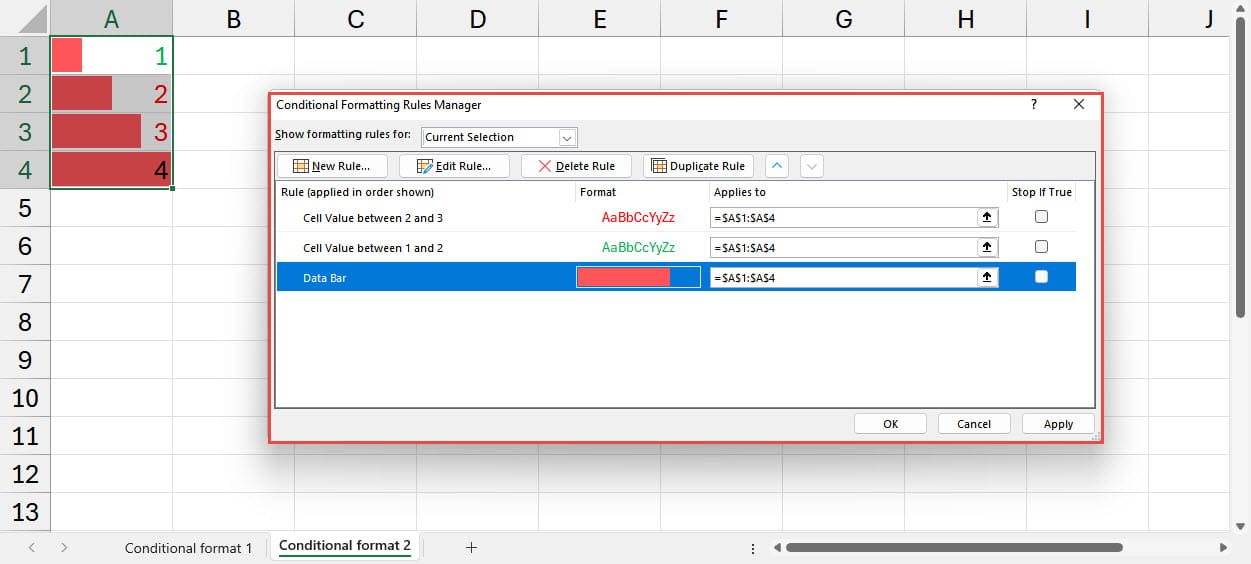
Task: Check Stop If True for between 1 and 2
Action: pos(1041,247)
